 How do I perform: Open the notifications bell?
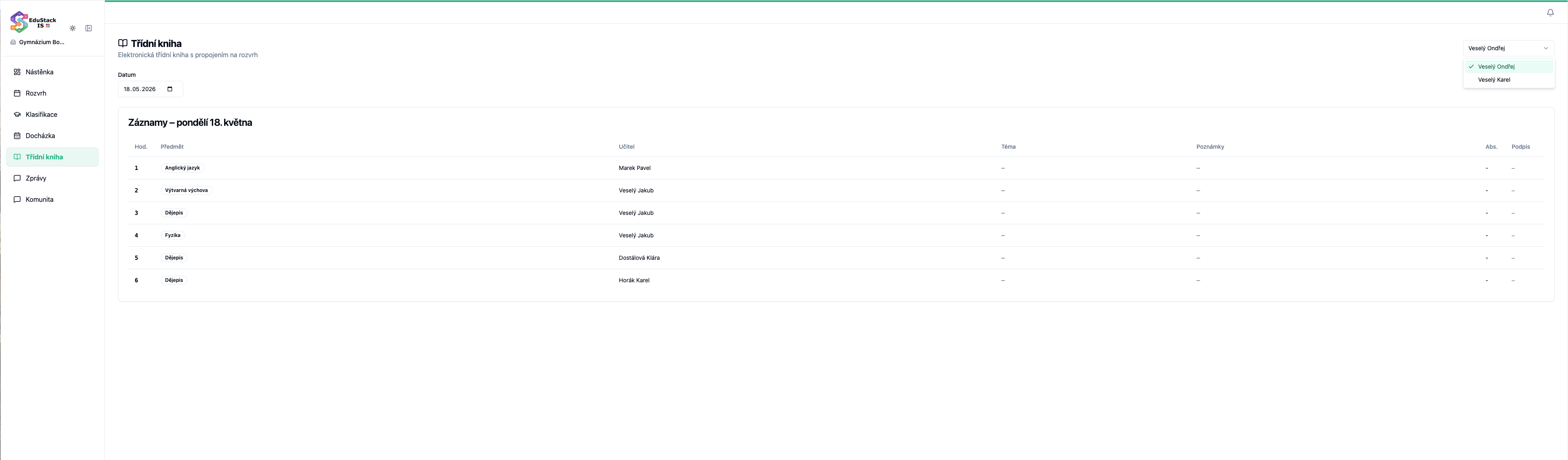[x=1550, y=12]
